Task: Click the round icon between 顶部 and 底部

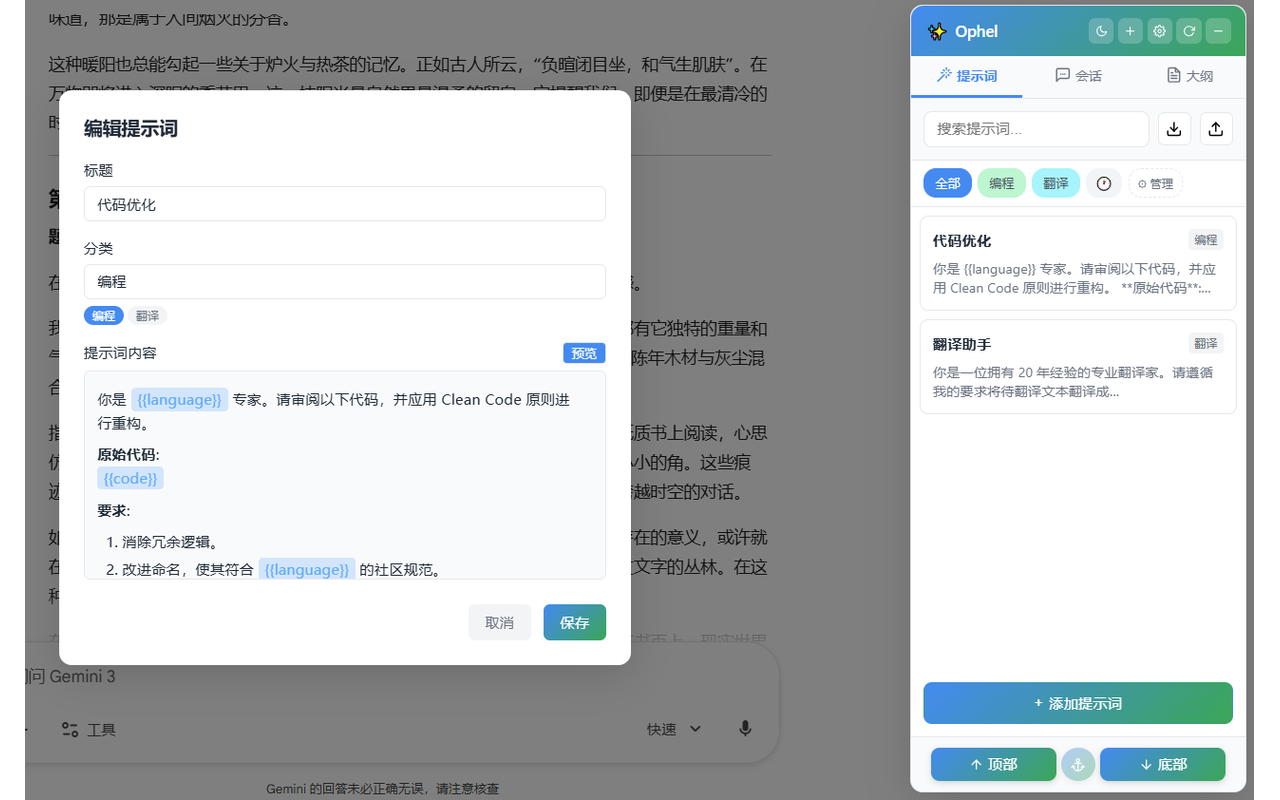Action: (1078, 764)
